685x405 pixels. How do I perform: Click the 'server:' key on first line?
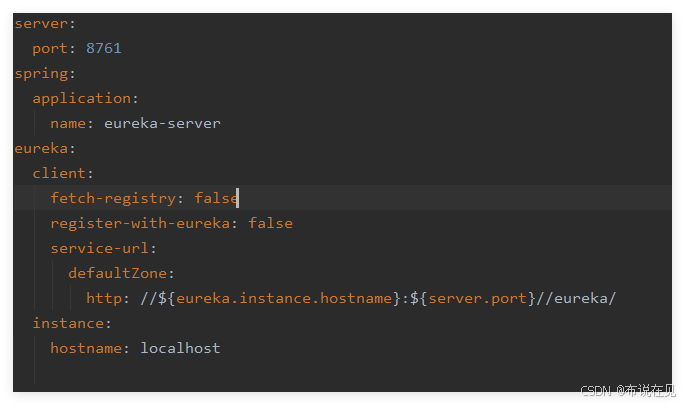point(45,24)
